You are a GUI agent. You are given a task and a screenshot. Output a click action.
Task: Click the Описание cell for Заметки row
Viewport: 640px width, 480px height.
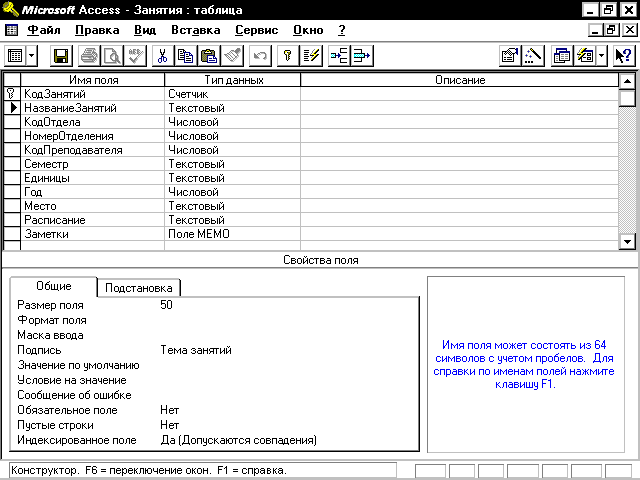460,234
